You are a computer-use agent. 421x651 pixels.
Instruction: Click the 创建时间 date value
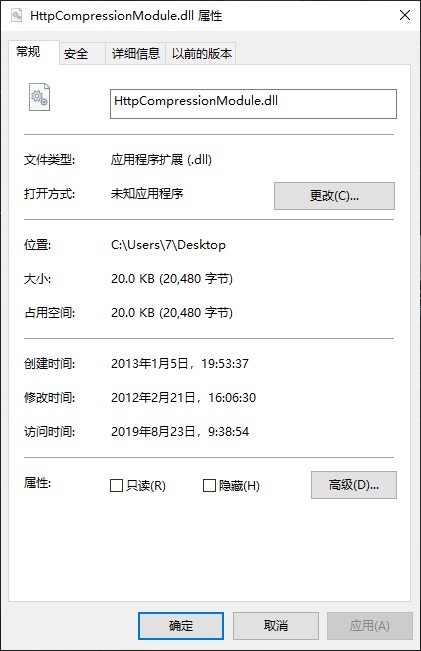point(180,364)
